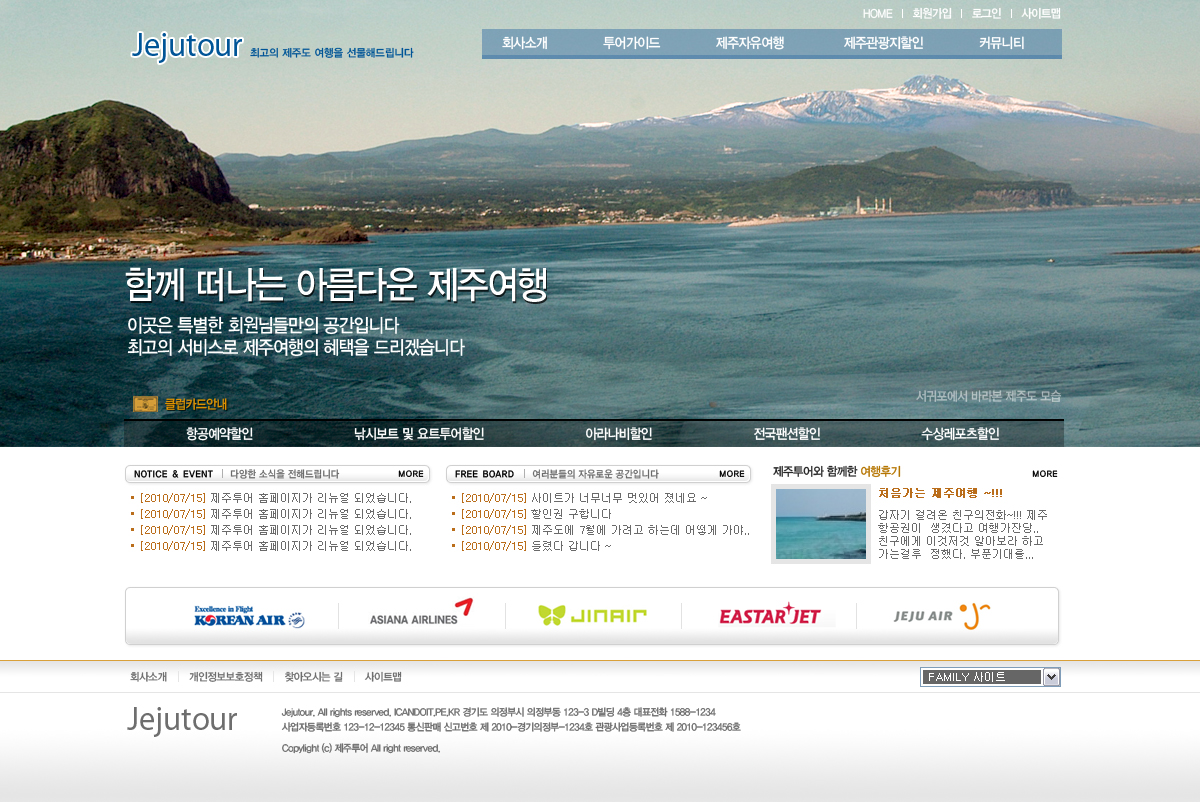Open the Korean Air logo link

[x=249, y=617]
